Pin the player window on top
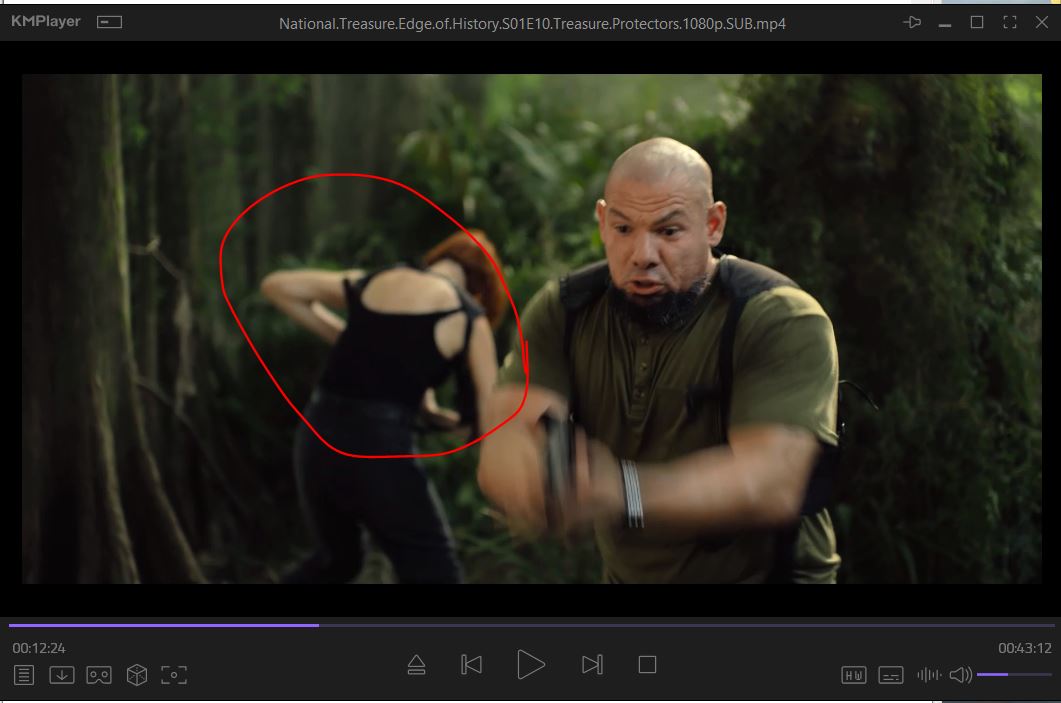Viewport: 1061px width, 703px height. (x=912, y=22)
